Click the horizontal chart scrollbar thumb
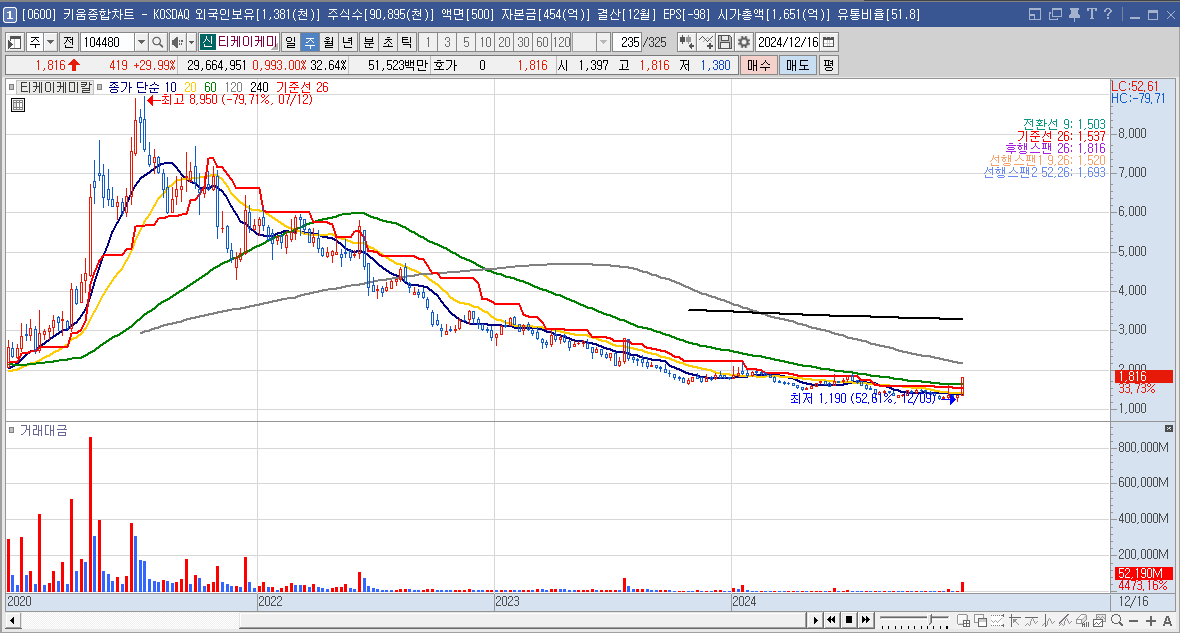This screenshot has width=1180, height=633. [523, 621]
